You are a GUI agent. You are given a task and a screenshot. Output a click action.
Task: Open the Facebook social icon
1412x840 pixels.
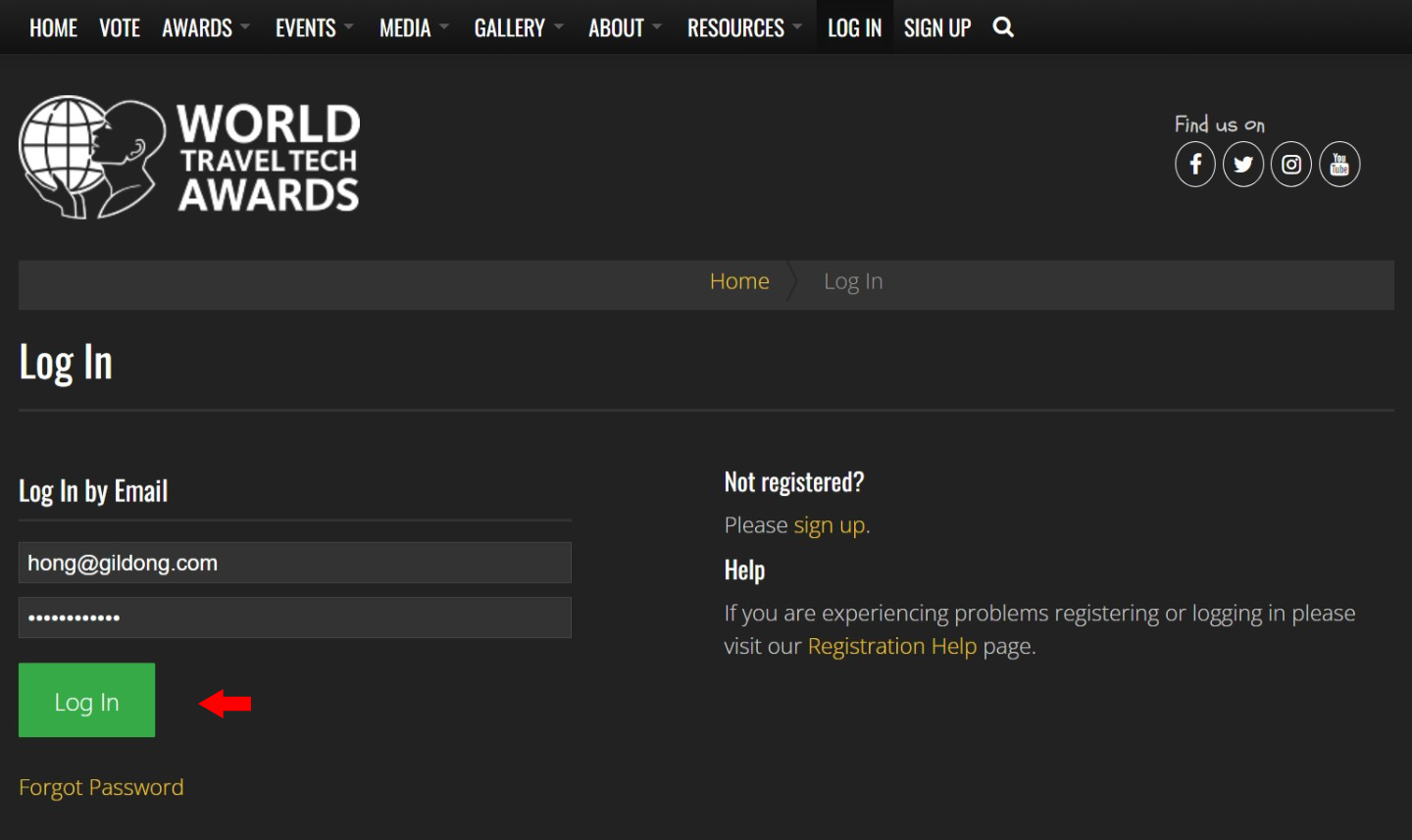pyautogui.click(x=1194, y=165)
